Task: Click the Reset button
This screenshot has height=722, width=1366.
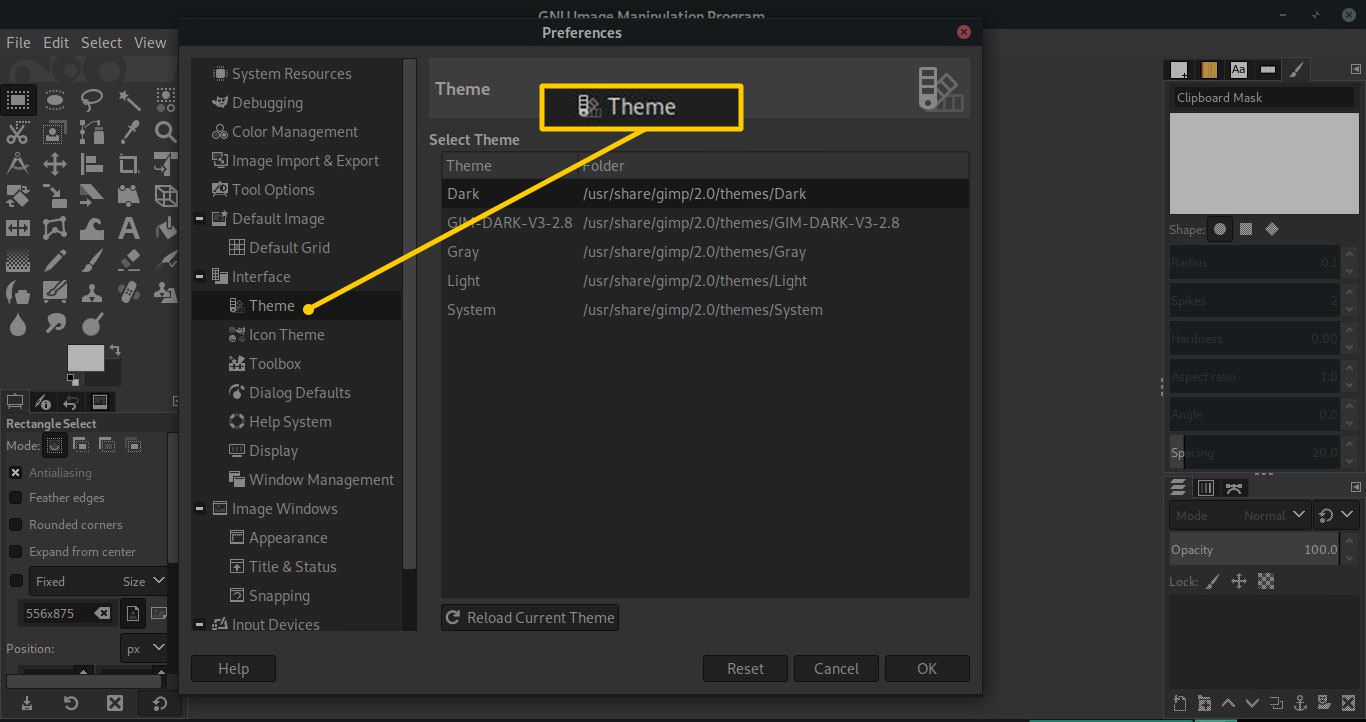Action: coord(745,669)
